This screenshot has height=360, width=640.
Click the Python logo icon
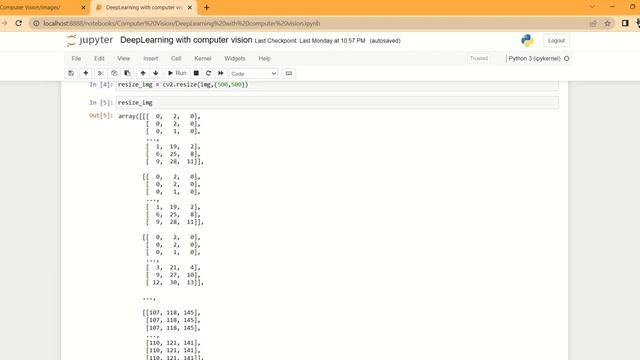[x=527, y=40]
